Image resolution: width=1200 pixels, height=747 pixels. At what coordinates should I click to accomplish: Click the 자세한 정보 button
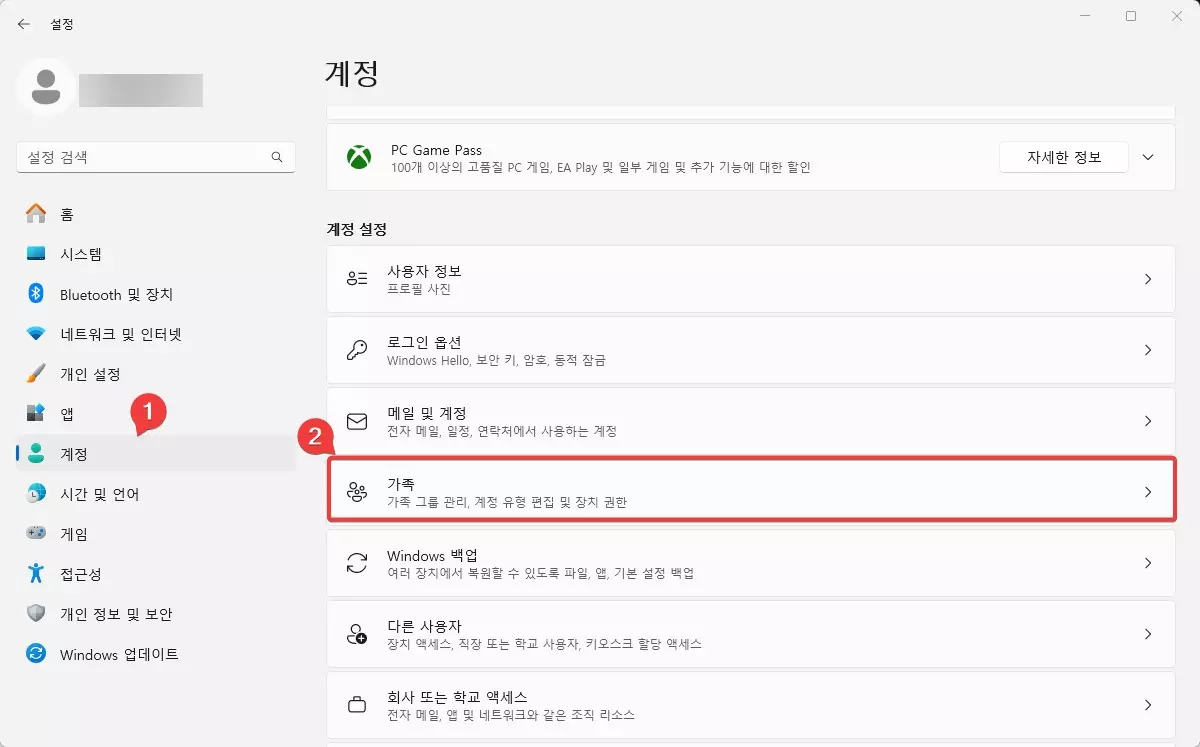(1063, 157)
